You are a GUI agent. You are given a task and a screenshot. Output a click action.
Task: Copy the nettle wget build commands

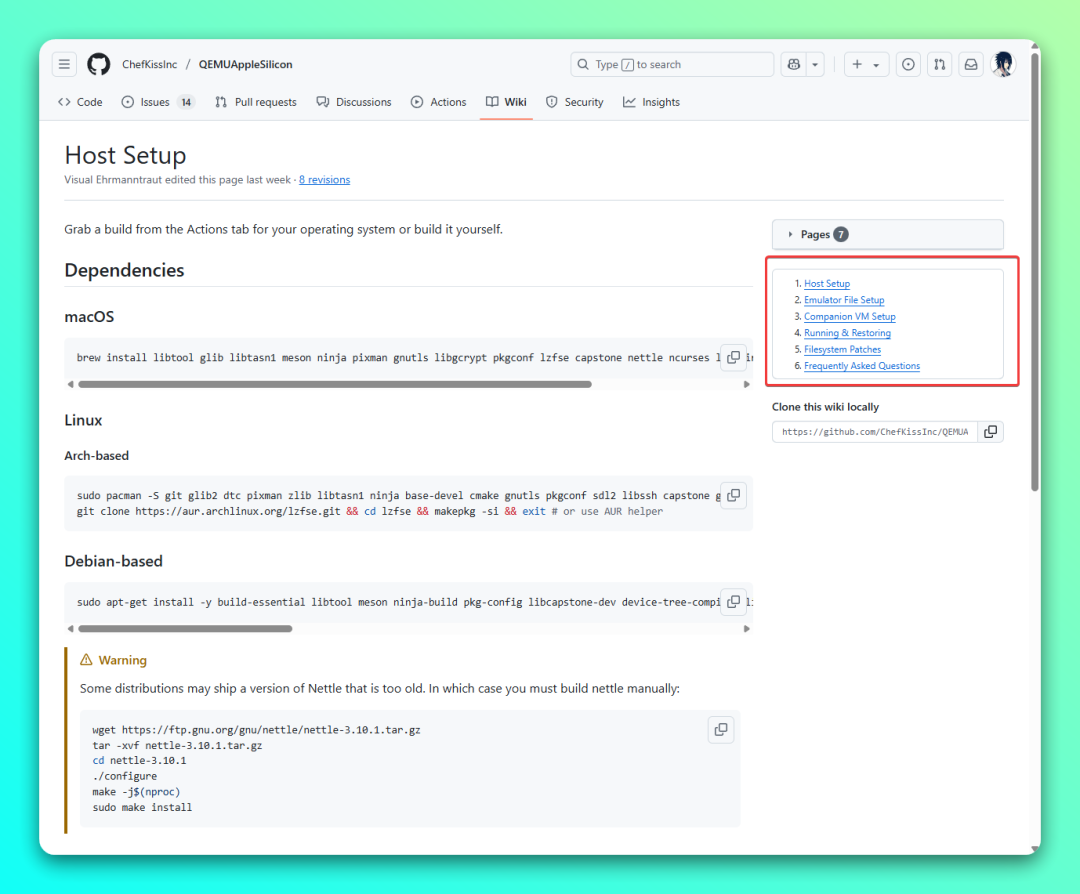click(x=720, y=730)
